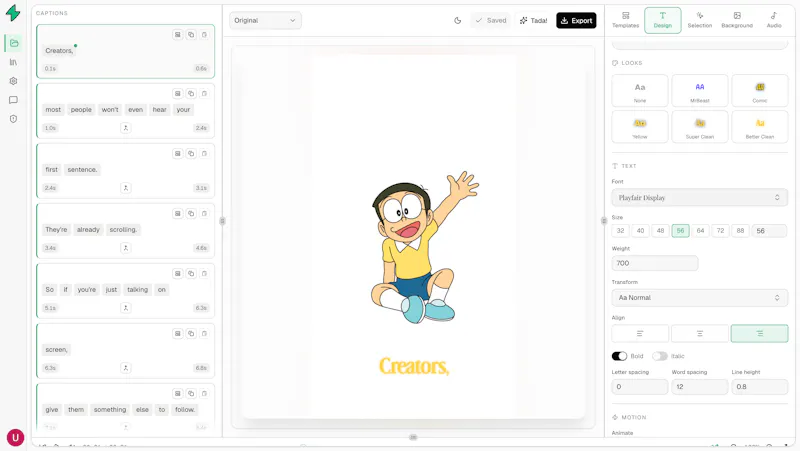Screen dimensions: 800x451
Task: Delete the 'So if you're just' caption
Action: [204, 273]
